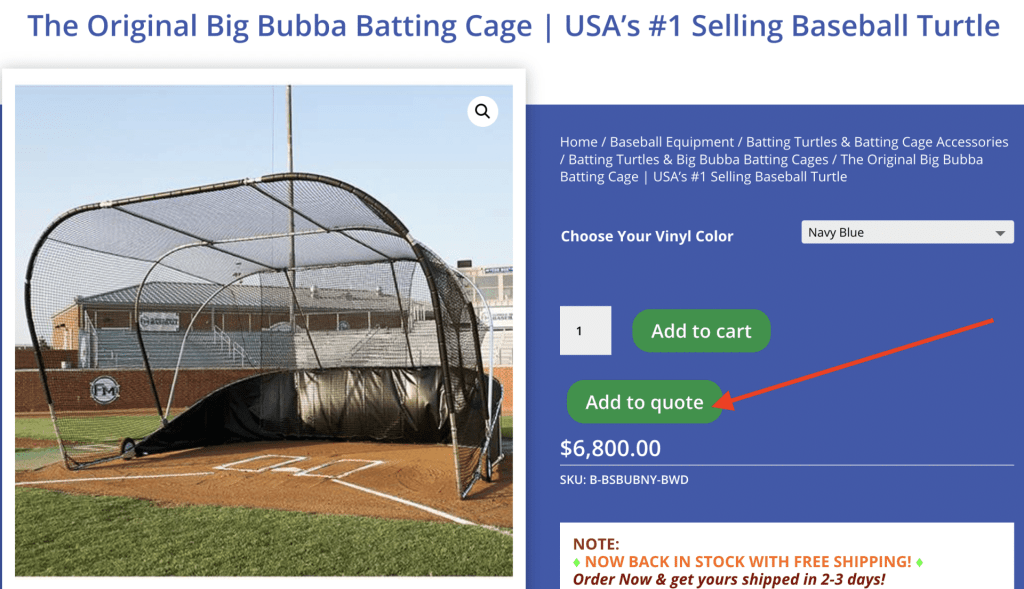Add the batting cage to cart
This screenshot has height=589, width=1024.
click(701, 330)
